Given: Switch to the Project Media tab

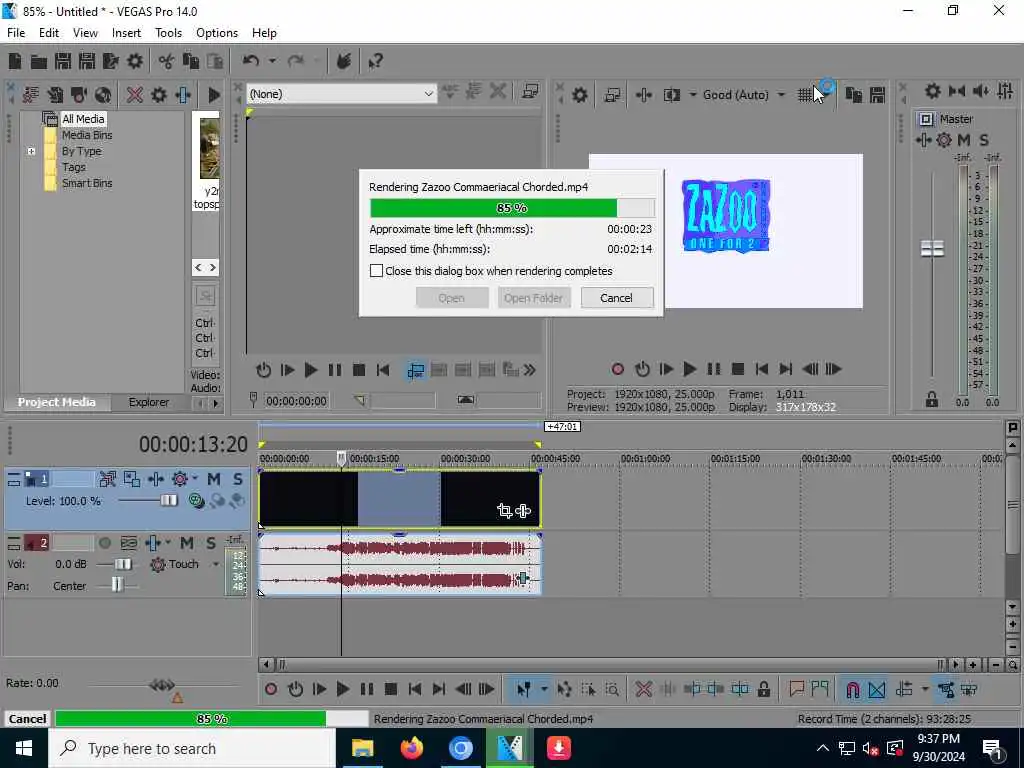Looking at the screenshot, I should 57,402.
